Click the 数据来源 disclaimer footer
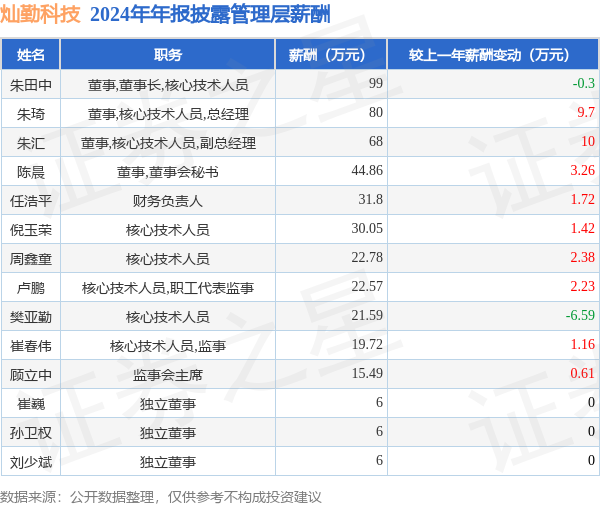 point(161,497)
